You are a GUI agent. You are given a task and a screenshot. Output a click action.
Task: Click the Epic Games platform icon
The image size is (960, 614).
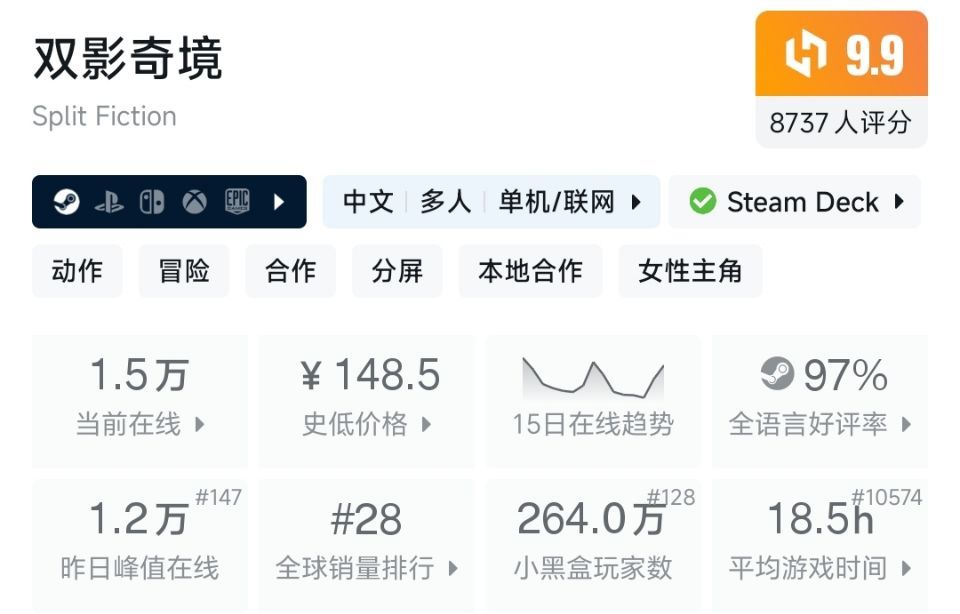(x=237, y=202)
